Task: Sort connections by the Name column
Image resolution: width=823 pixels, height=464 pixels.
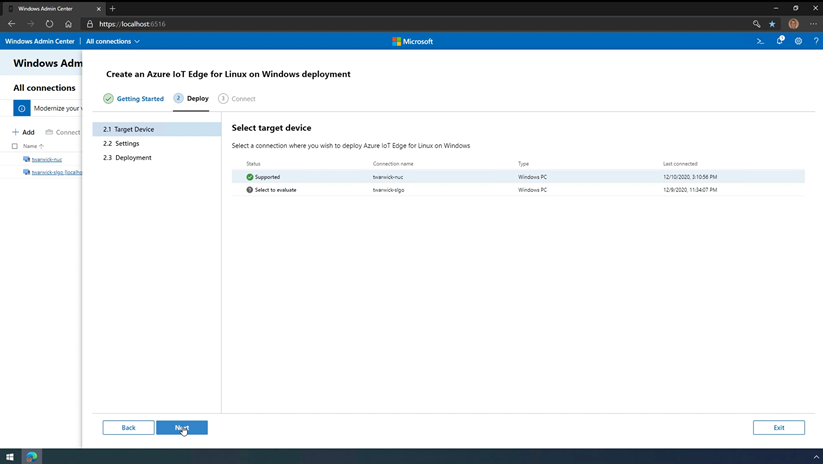Action: pos(31,146)
